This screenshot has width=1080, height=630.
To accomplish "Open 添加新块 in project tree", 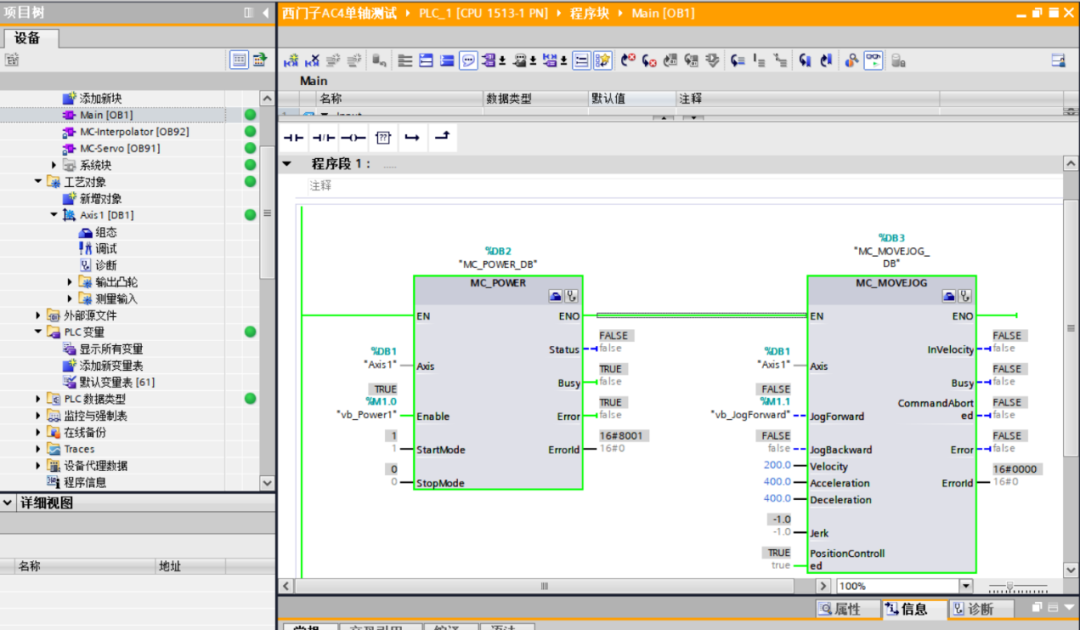I will pos(99,98).
